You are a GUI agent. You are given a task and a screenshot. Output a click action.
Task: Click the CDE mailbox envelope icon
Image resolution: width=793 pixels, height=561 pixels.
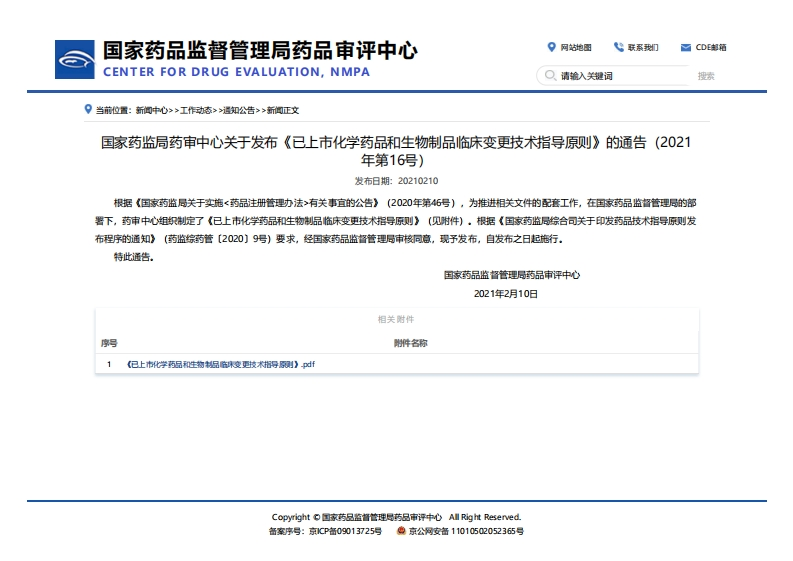(x=686, y=48)
